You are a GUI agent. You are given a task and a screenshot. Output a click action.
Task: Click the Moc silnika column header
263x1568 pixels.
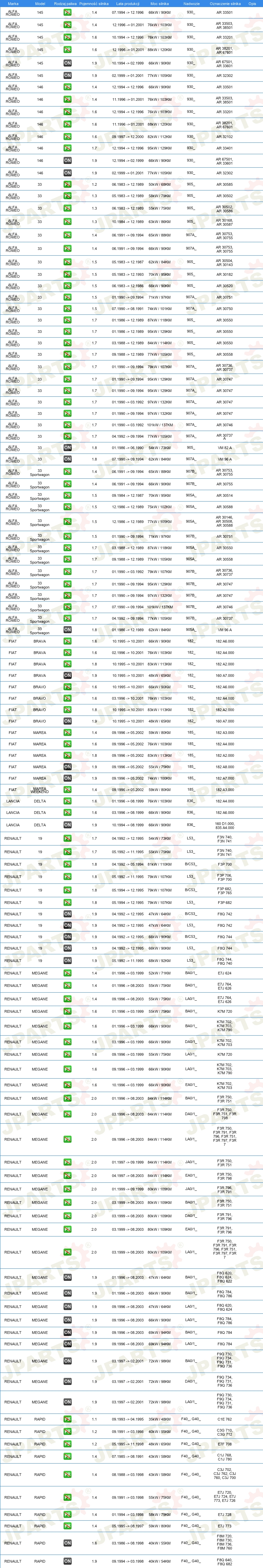pos(159,4)
